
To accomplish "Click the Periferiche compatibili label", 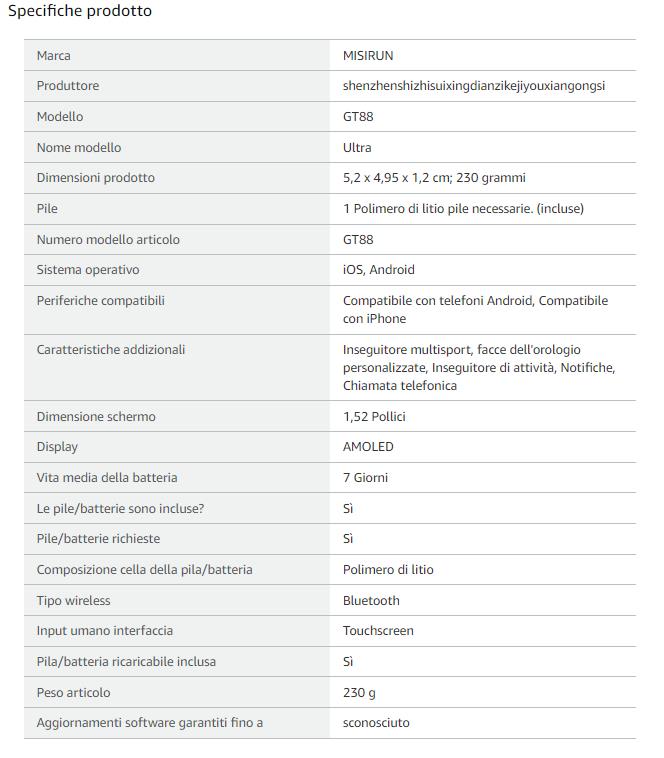I will 101,300.
